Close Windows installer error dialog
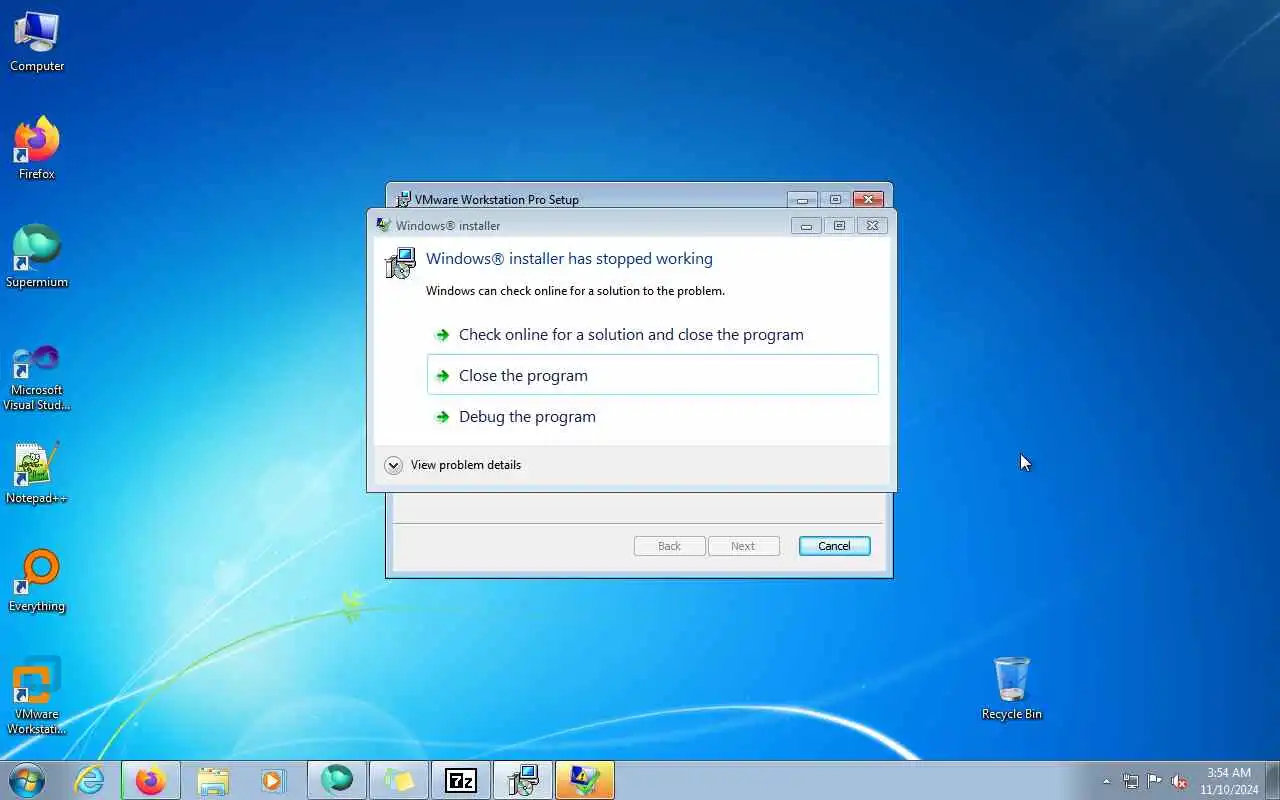 coord(872,226)
